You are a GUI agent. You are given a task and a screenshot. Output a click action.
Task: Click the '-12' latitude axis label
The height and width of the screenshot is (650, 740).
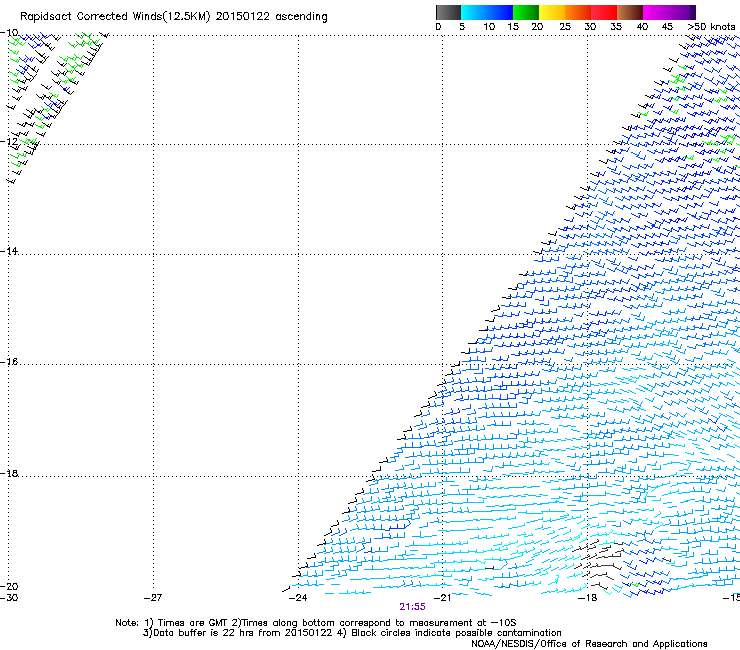click(9, 141)
